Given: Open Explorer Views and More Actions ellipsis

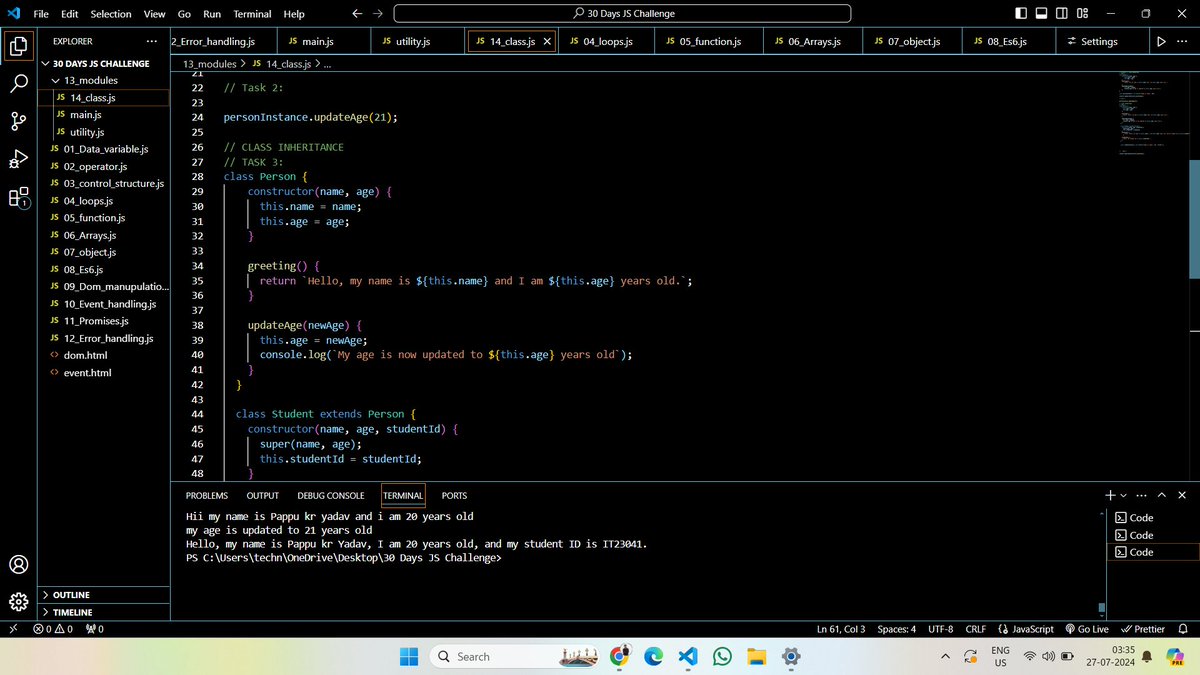Looking at the screenshot, I should [x=152, y=41].
